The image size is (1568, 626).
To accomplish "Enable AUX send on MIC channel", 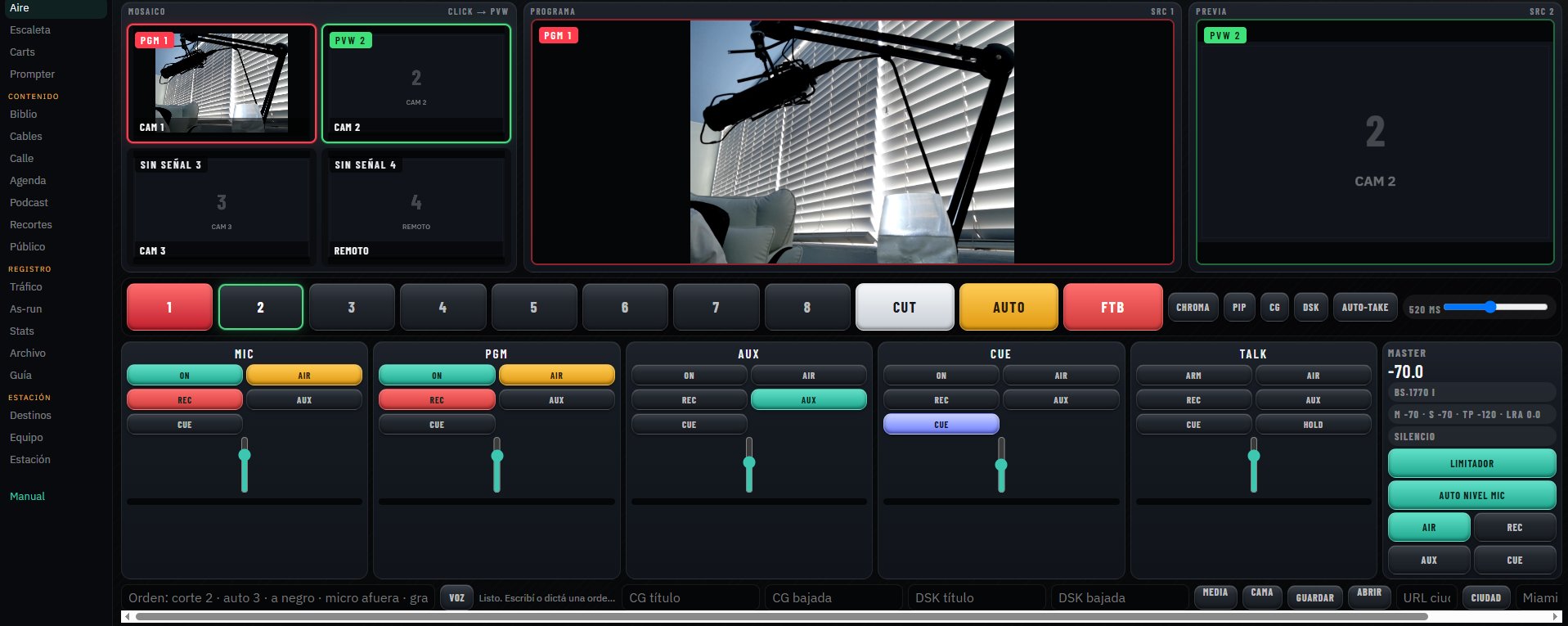I will [x=304, y=399].
